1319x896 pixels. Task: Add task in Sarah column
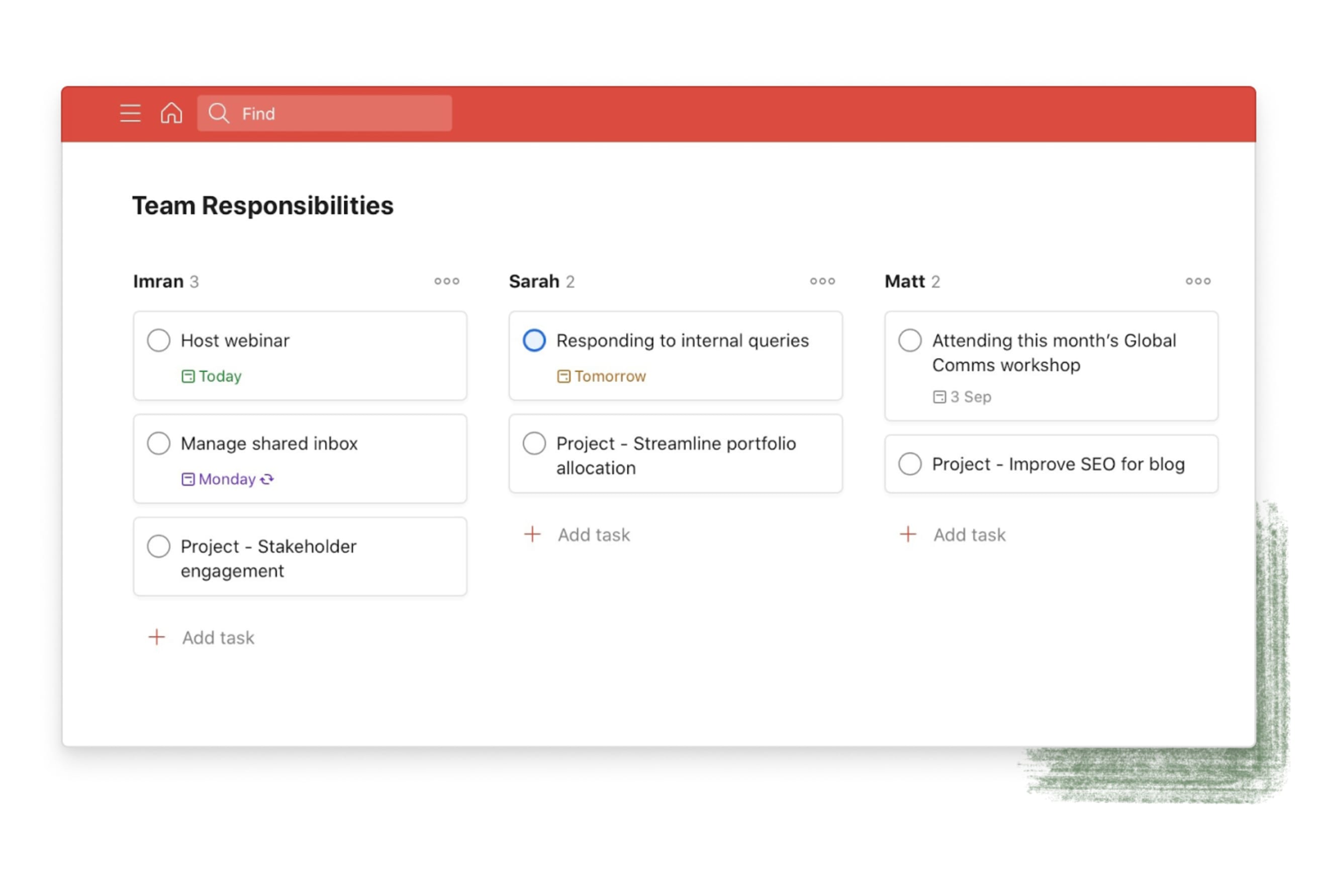tap(594, 535)
